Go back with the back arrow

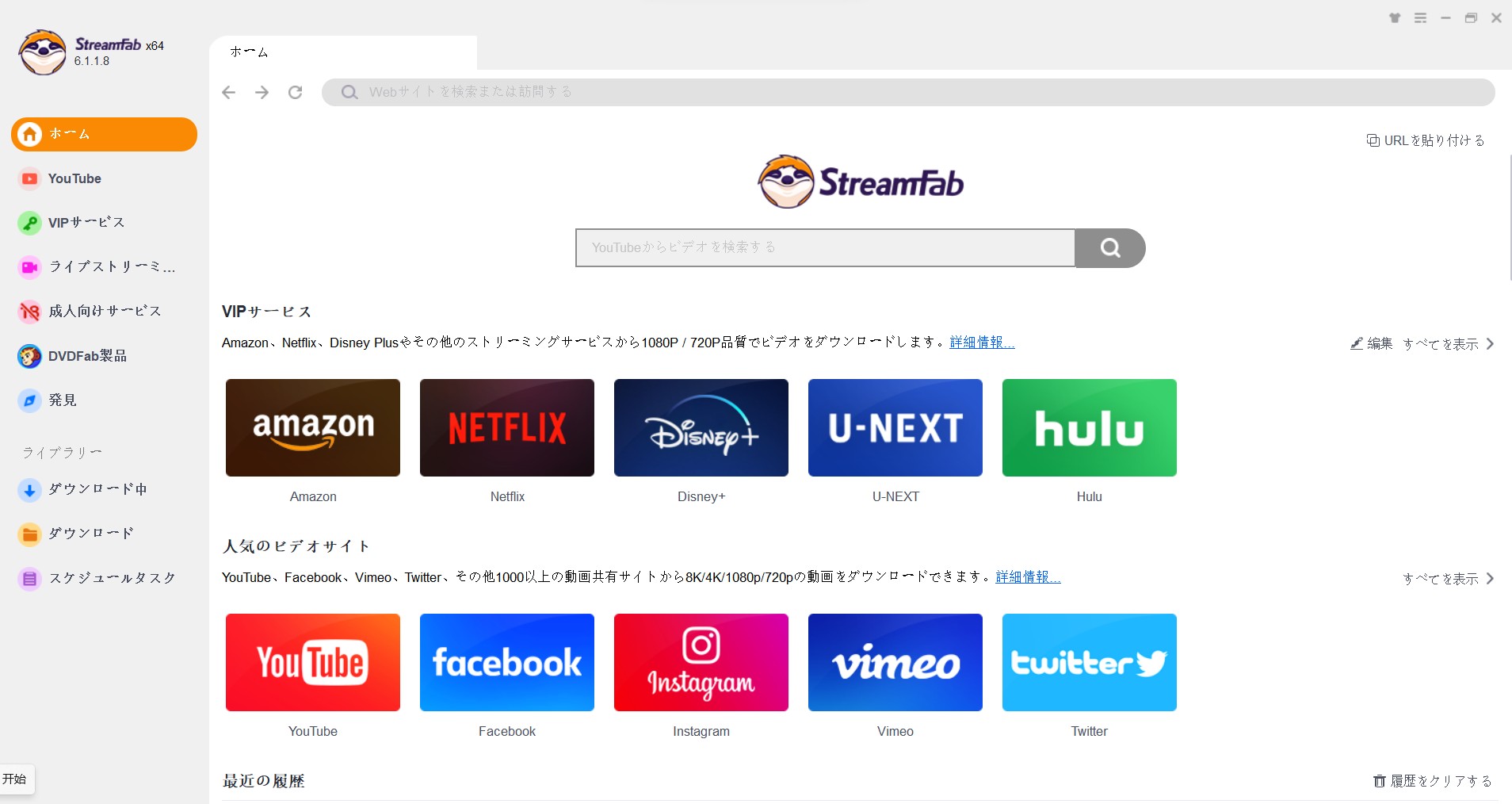[229, 93]
